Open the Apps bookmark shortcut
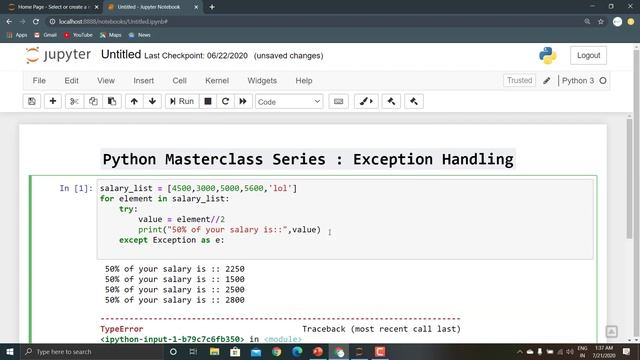 (x=17, y=35)
